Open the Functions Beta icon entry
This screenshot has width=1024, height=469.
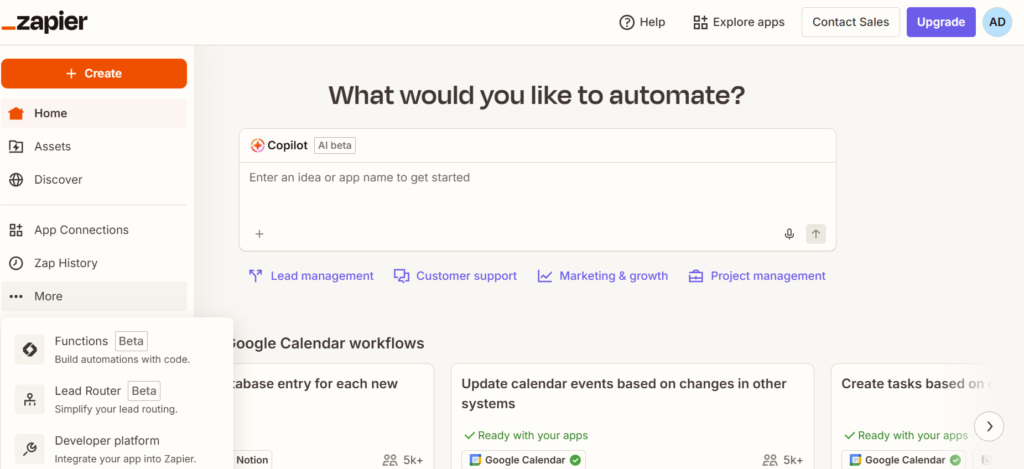pos(30,349)
